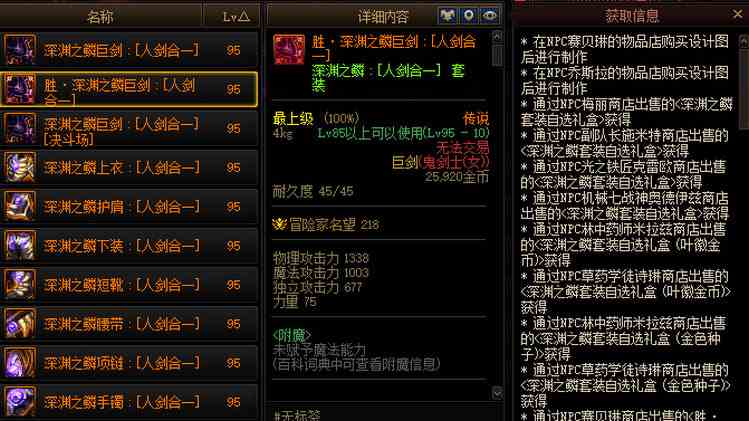Select 深渊之鳞腰带 belt icon
The height and width of the screenshot is (421, 749).
[x=20, y=324]
